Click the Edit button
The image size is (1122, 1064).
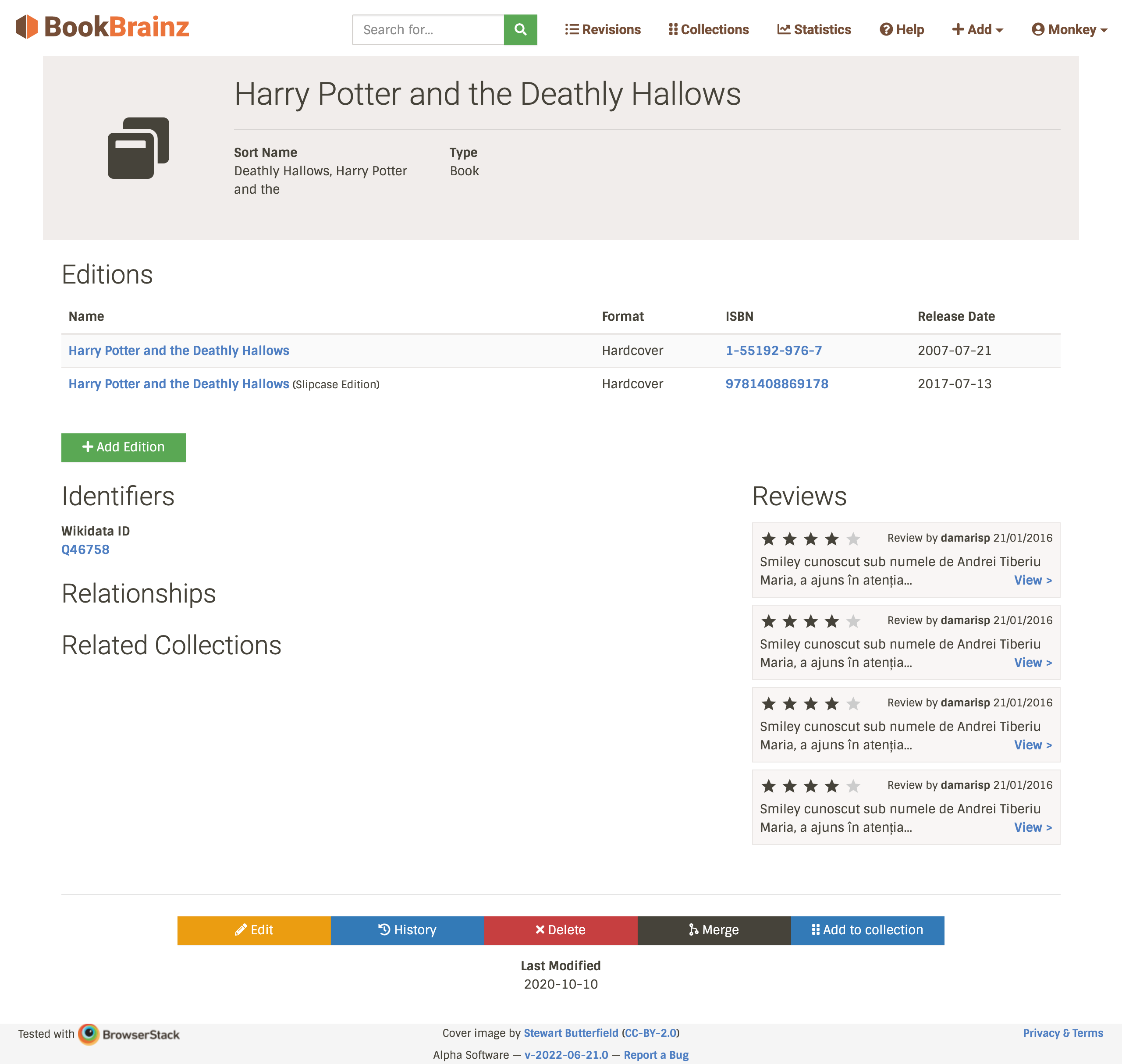[x=254, y=930]
